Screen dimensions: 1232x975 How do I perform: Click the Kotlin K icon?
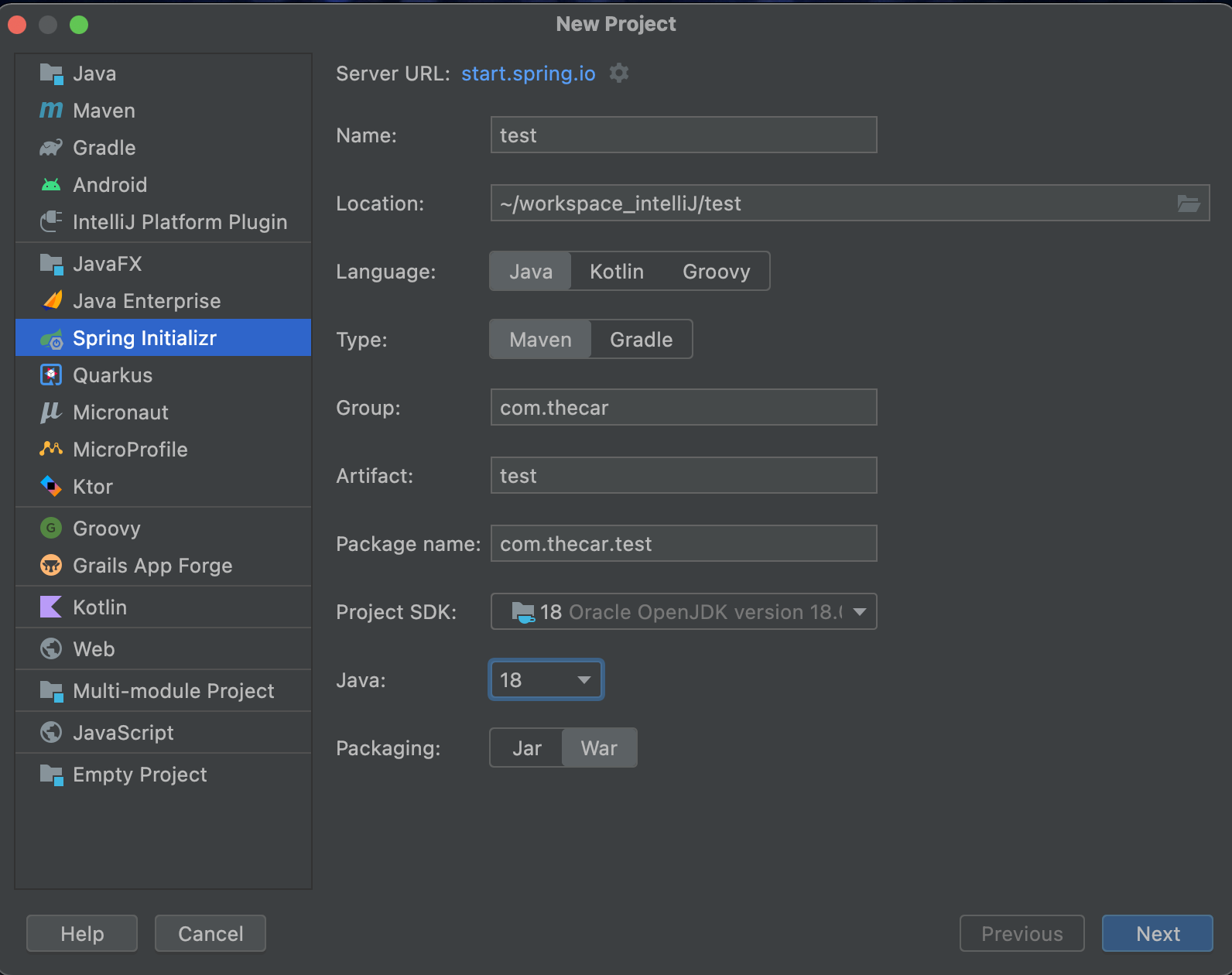point(51,607)
